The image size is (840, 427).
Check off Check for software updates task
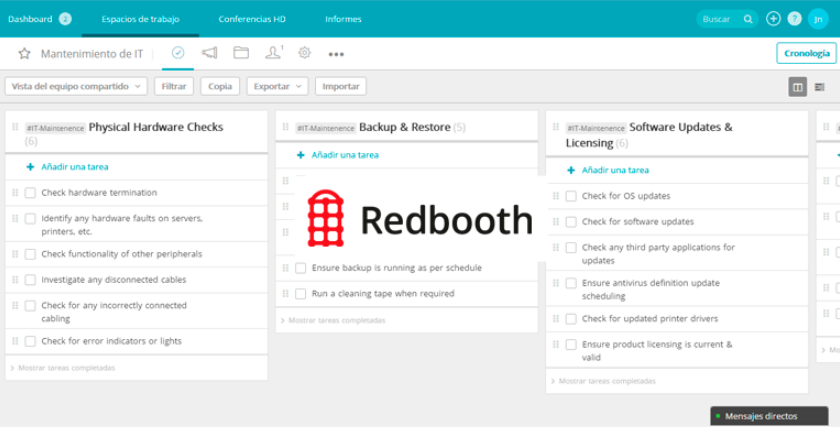click(571, 222)
